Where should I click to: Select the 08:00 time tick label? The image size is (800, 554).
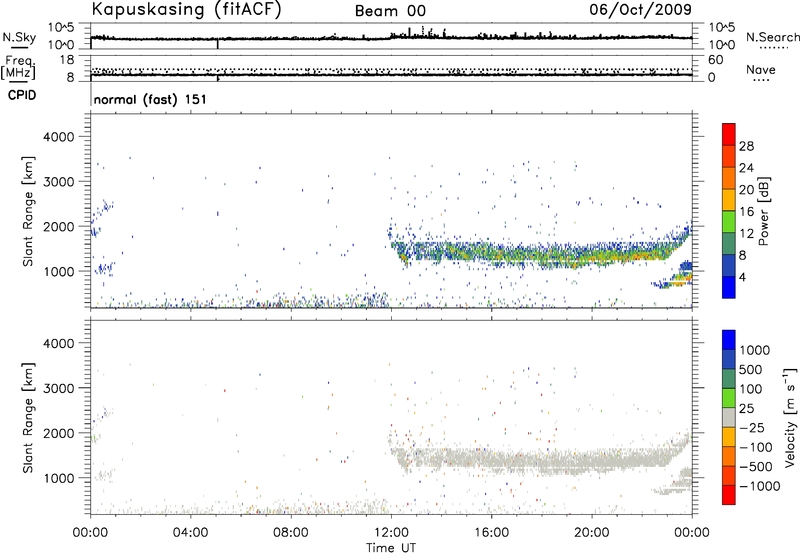tap(291, 533)
